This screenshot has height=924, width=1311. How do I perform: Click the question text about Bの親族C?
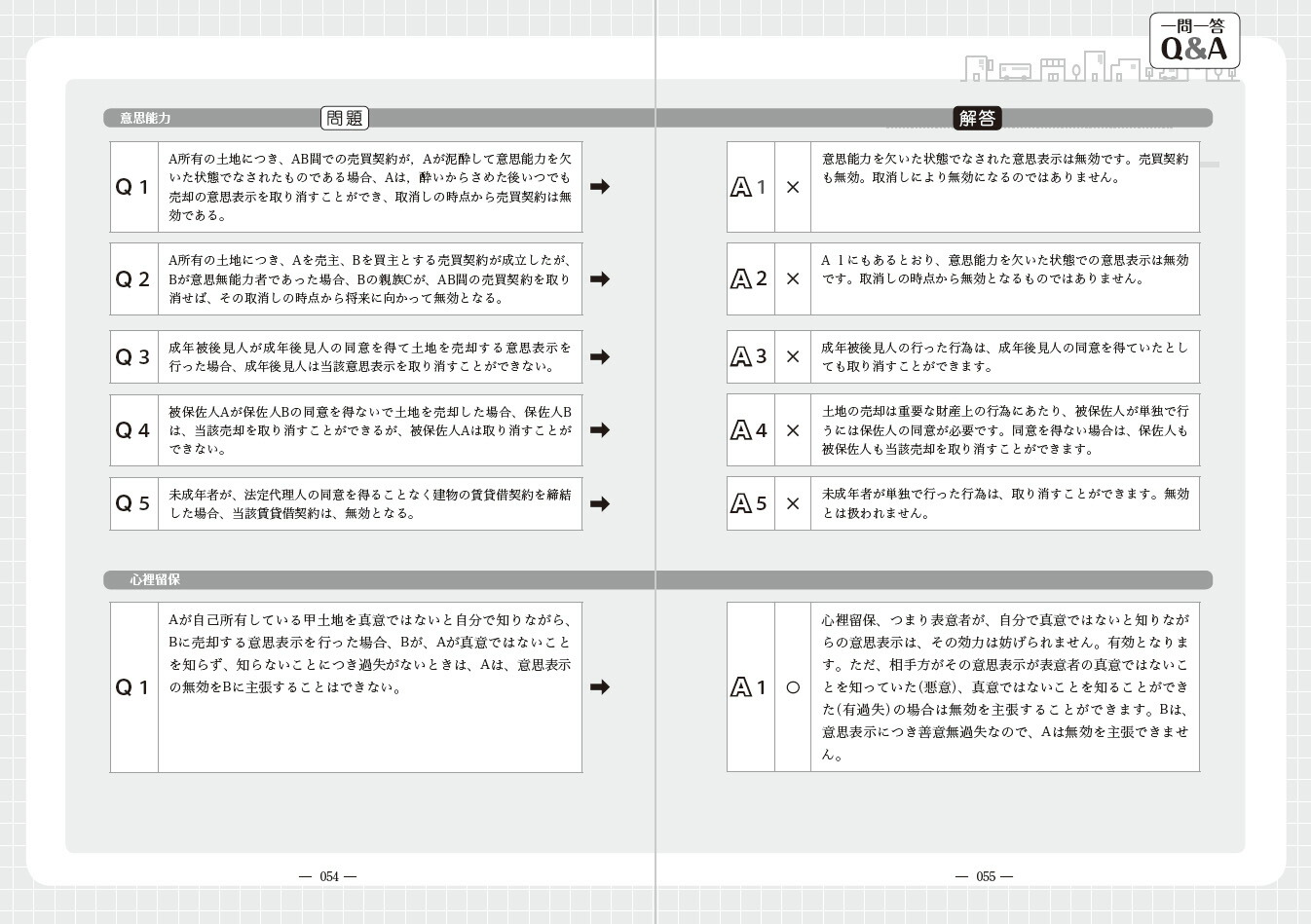tap(370, 279)
